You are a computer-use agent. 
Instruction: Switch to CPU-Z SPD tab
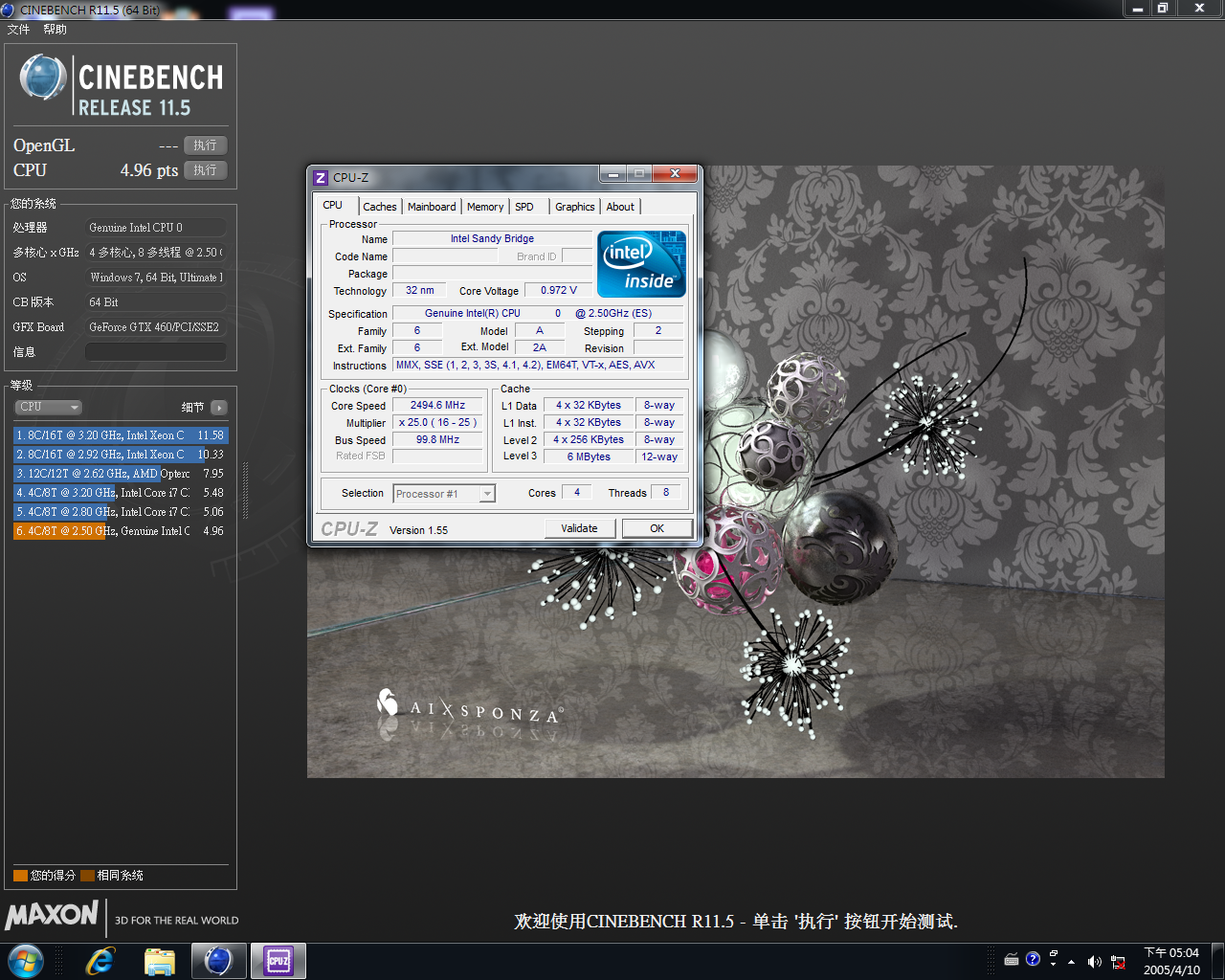524,207
